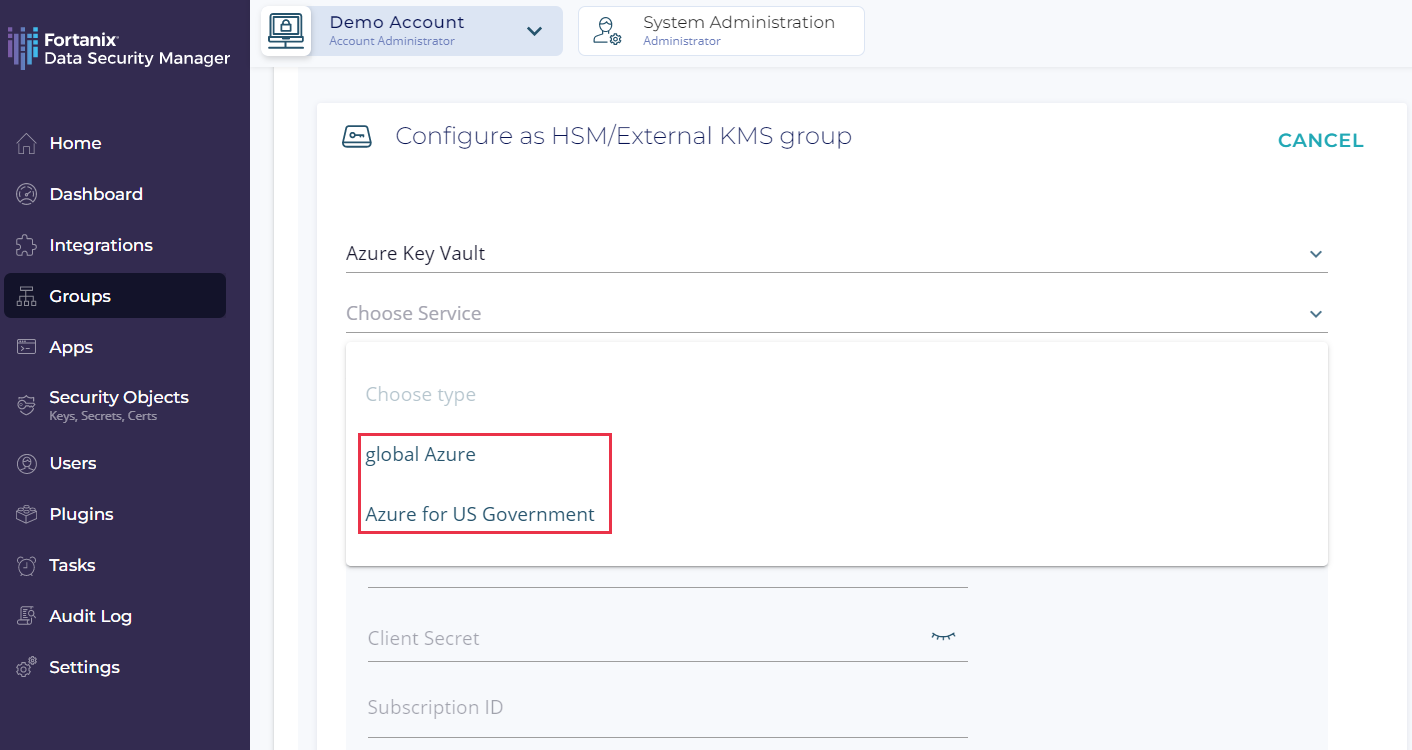Expand the Choose Service dropdown
The image size is (1412, 750).
(x=835, y=314)
